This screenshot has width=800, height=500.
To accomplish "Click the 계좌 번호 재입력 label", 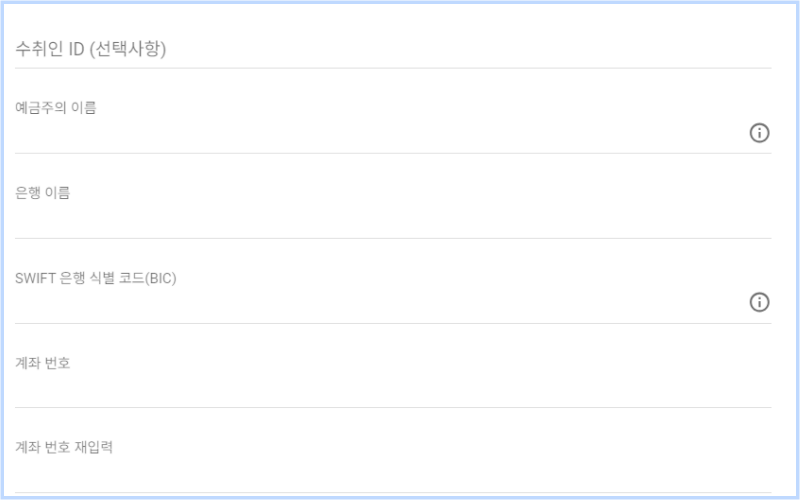I will pos(64,447).
